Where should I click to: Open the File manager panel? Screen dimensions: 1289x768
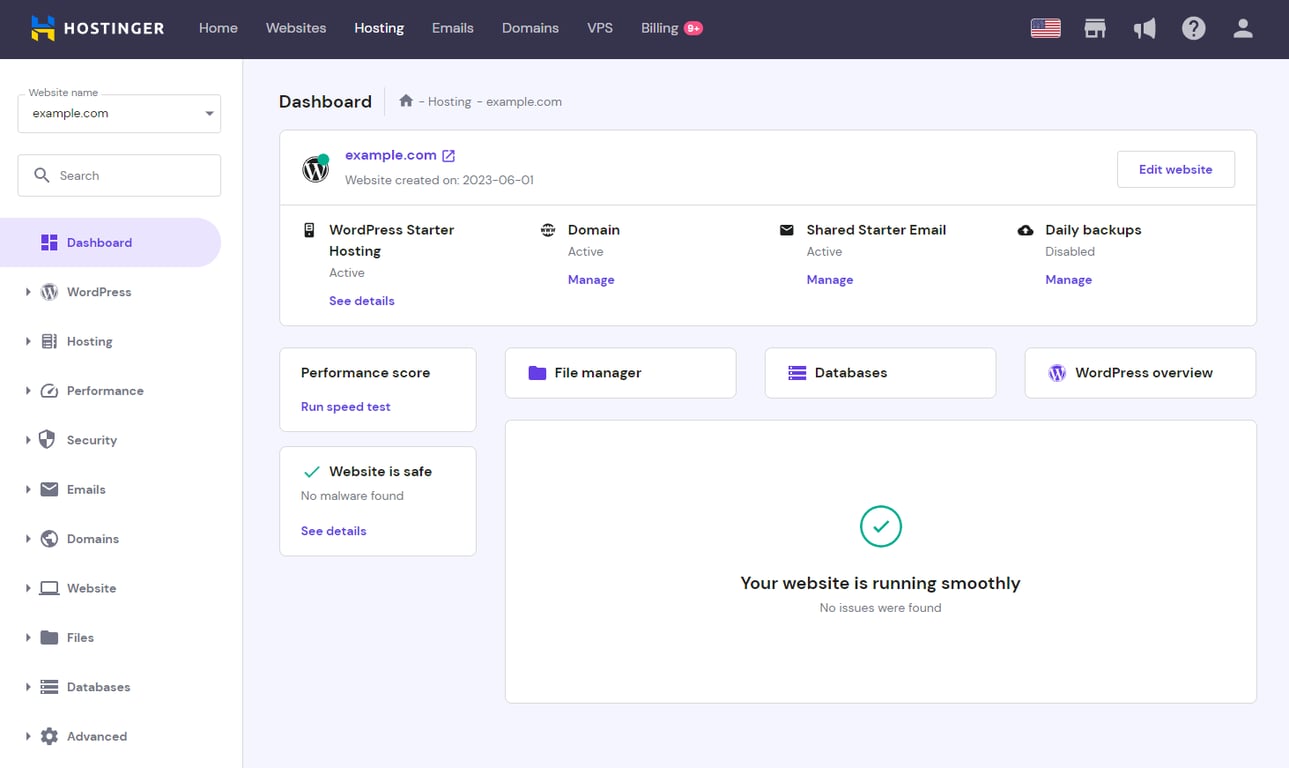pos(620,372)
